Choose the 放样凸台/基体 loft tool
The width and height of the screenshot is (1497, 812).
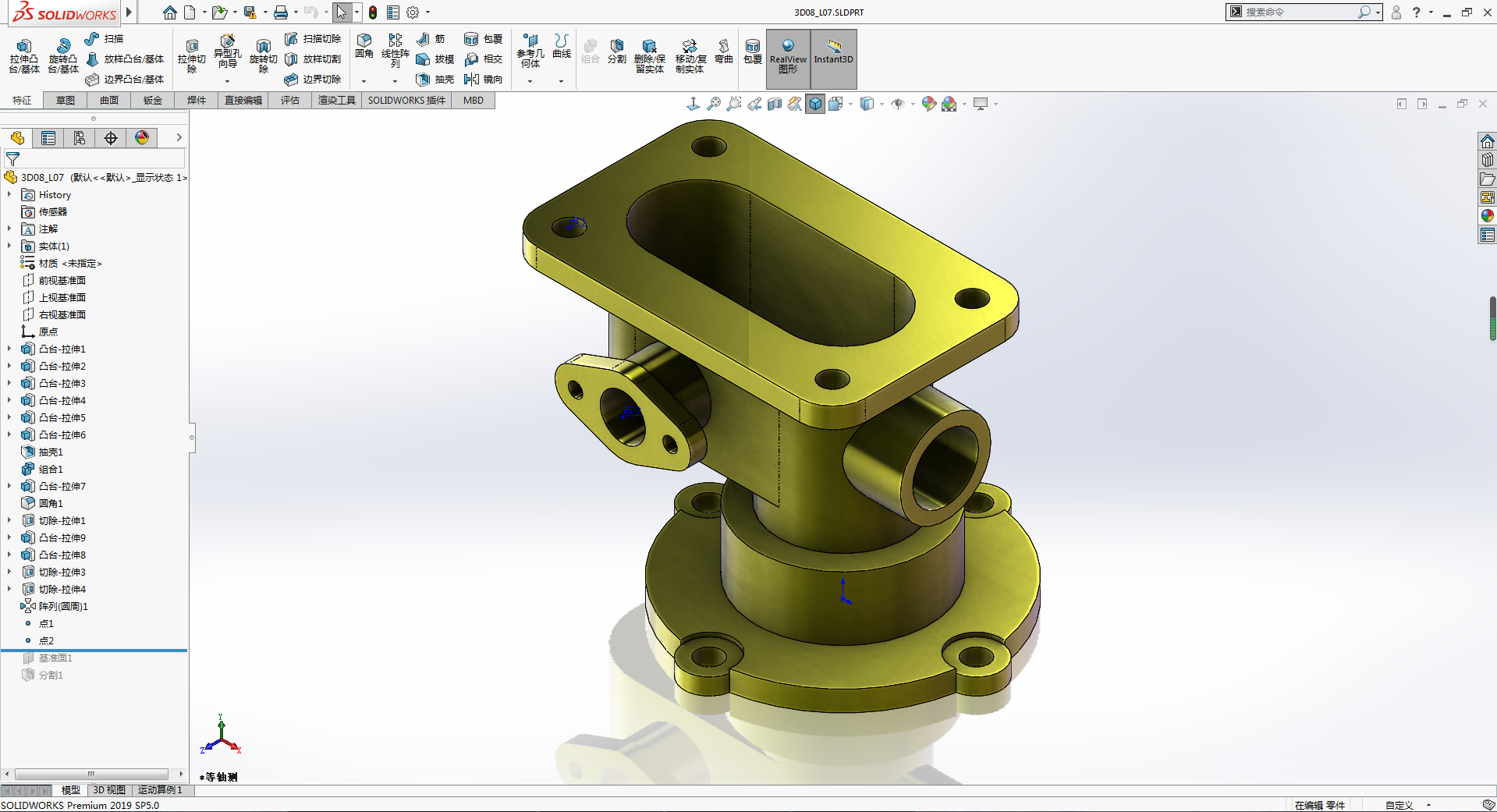[125, 59]
